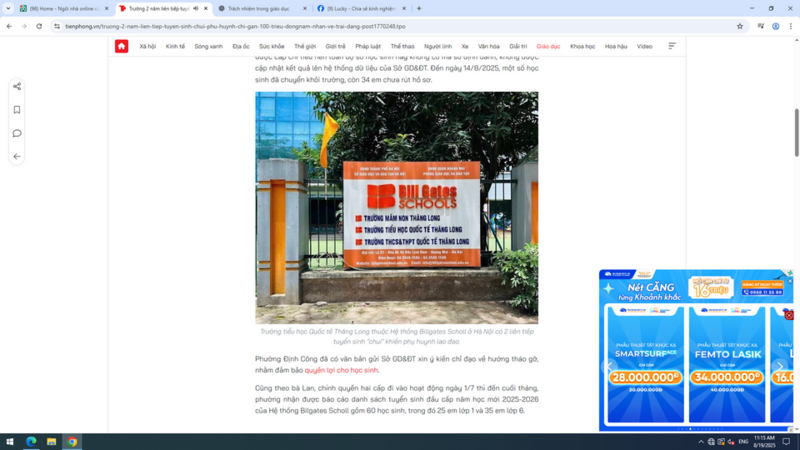The width and height of the screenshot is (800, 450).
Task: Open the SMARTSURF 28.000.000 ad card
Action: 645,364
